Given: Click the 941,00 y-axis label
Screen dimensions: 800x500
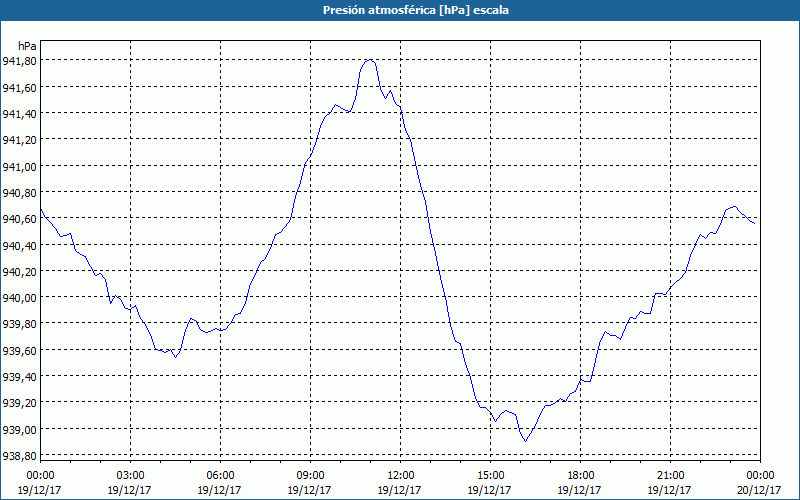Looking at the screenshot, I should tap(19, 167).
